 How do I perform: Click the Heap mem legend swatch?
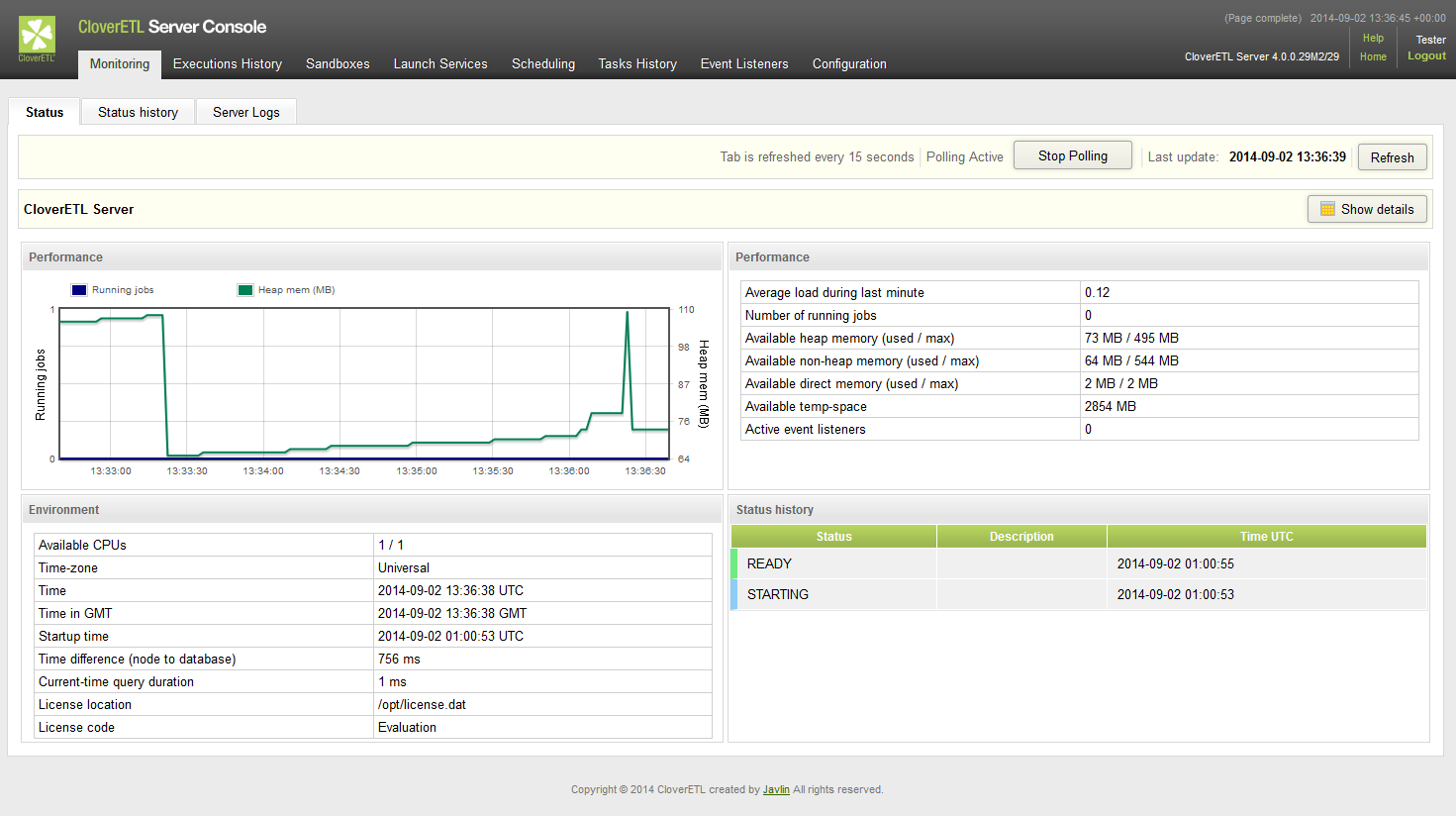[x=245, y=290]
